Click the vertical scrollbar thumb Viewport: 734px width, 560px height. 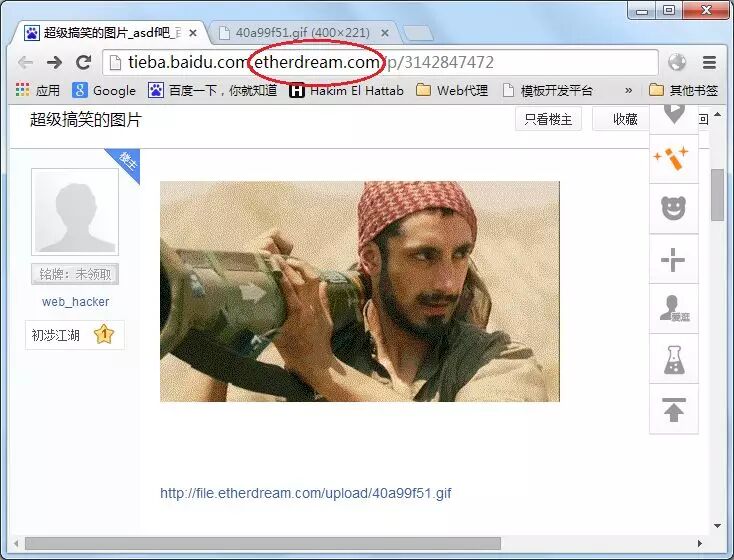pyautogui.click(x=717, y=195)
